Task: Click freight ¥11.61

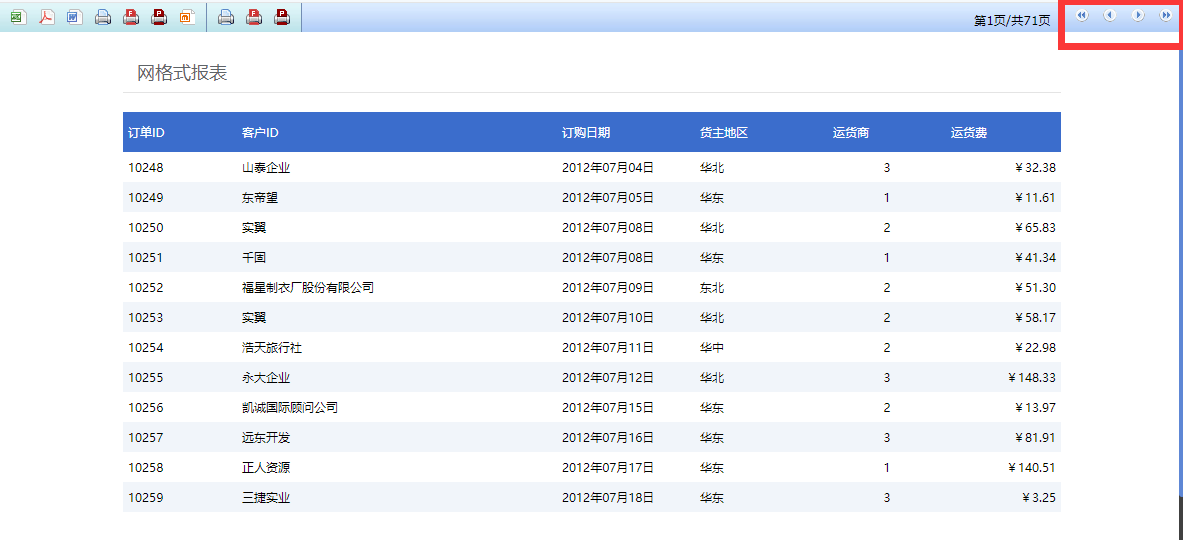Action: pyautogui.click(x=1035, y=198)
